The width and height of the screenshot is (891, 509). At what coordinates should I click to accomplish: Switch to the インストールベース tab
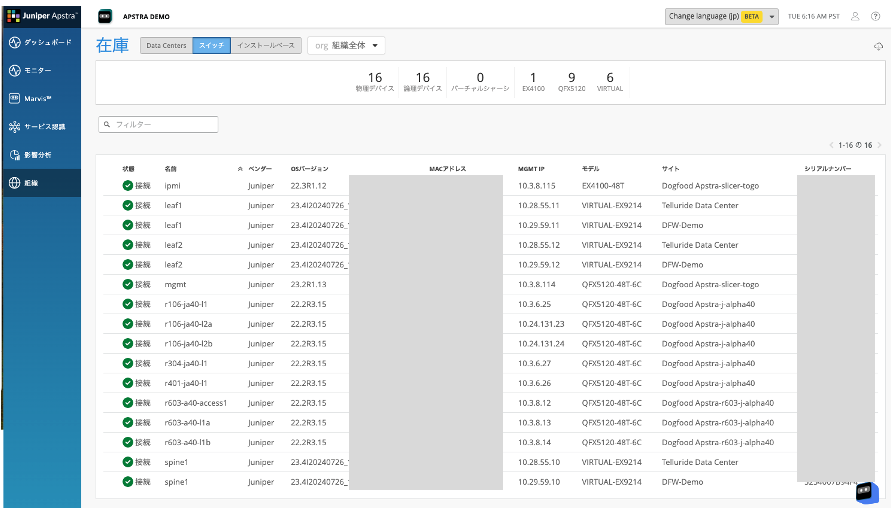(x=265, y=46)
